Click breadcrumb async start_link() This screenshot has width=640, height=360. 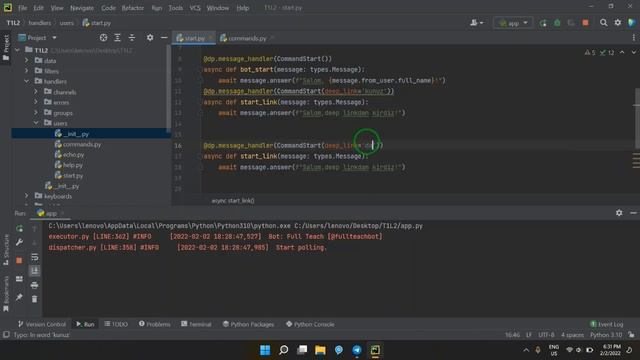[x=233, y=200]
